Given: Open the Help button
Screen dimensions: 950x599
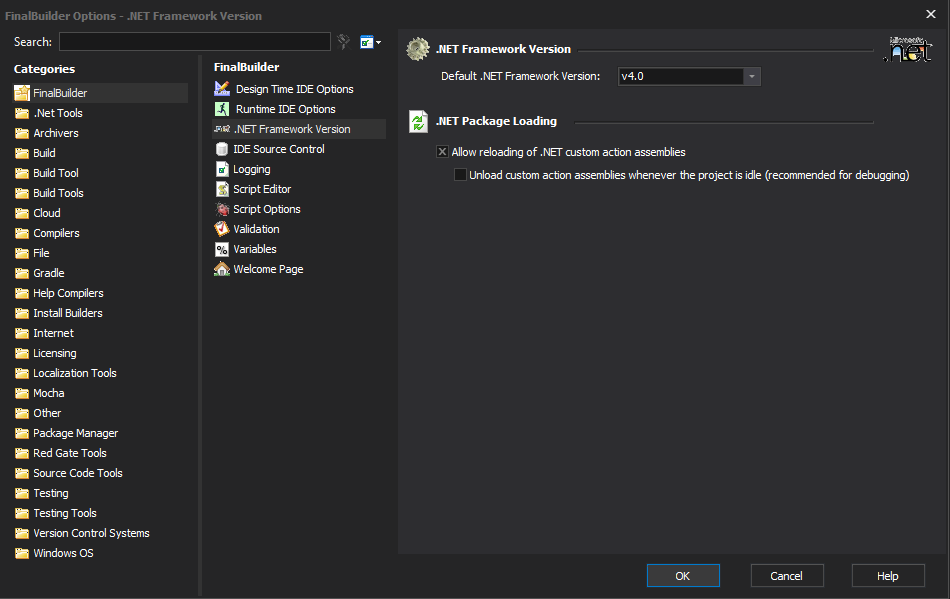Looking at the screenshot, I should tap(888, 575).
